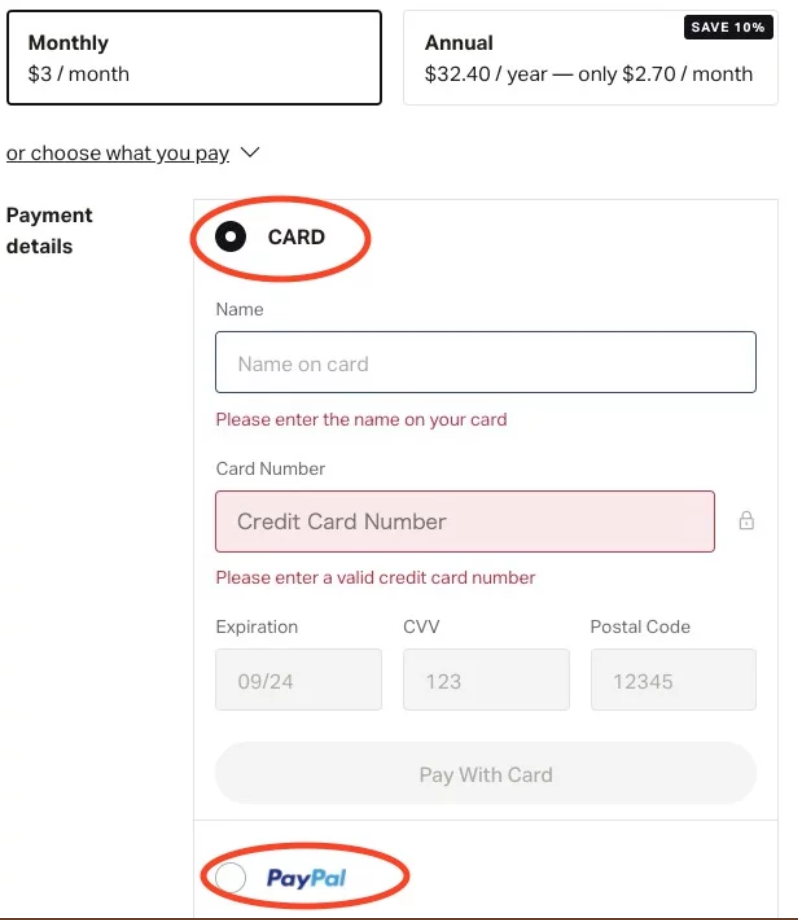Click the "Expiration" field label

[256, 627]
